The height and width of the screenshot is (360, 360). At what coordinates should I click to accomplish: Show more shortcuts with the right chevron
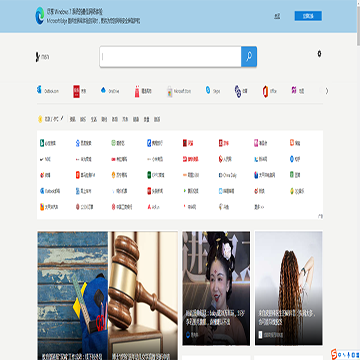(327, 91)
